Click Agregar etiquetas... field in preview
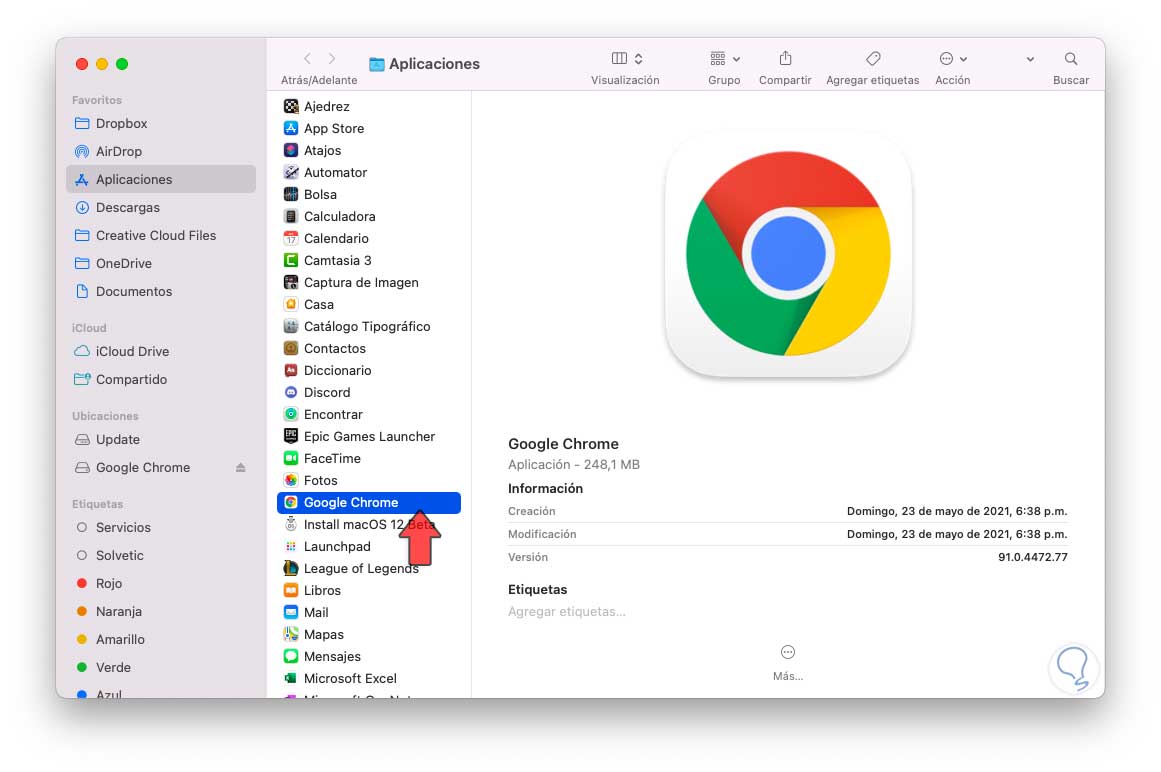 (x=567, y=612)
